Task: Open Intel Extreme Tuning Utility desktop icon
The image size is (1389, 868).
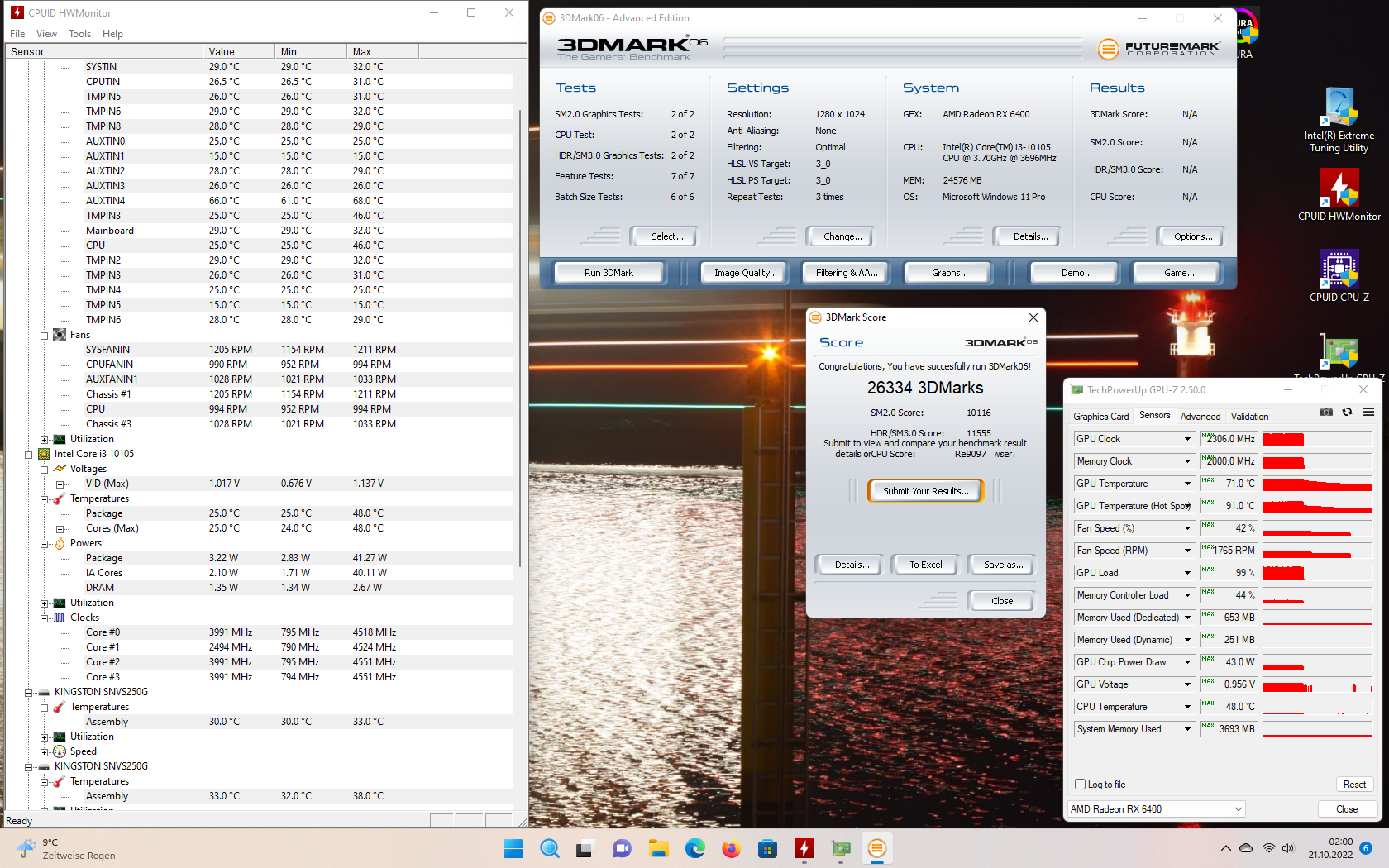Action: (1339, 121)
